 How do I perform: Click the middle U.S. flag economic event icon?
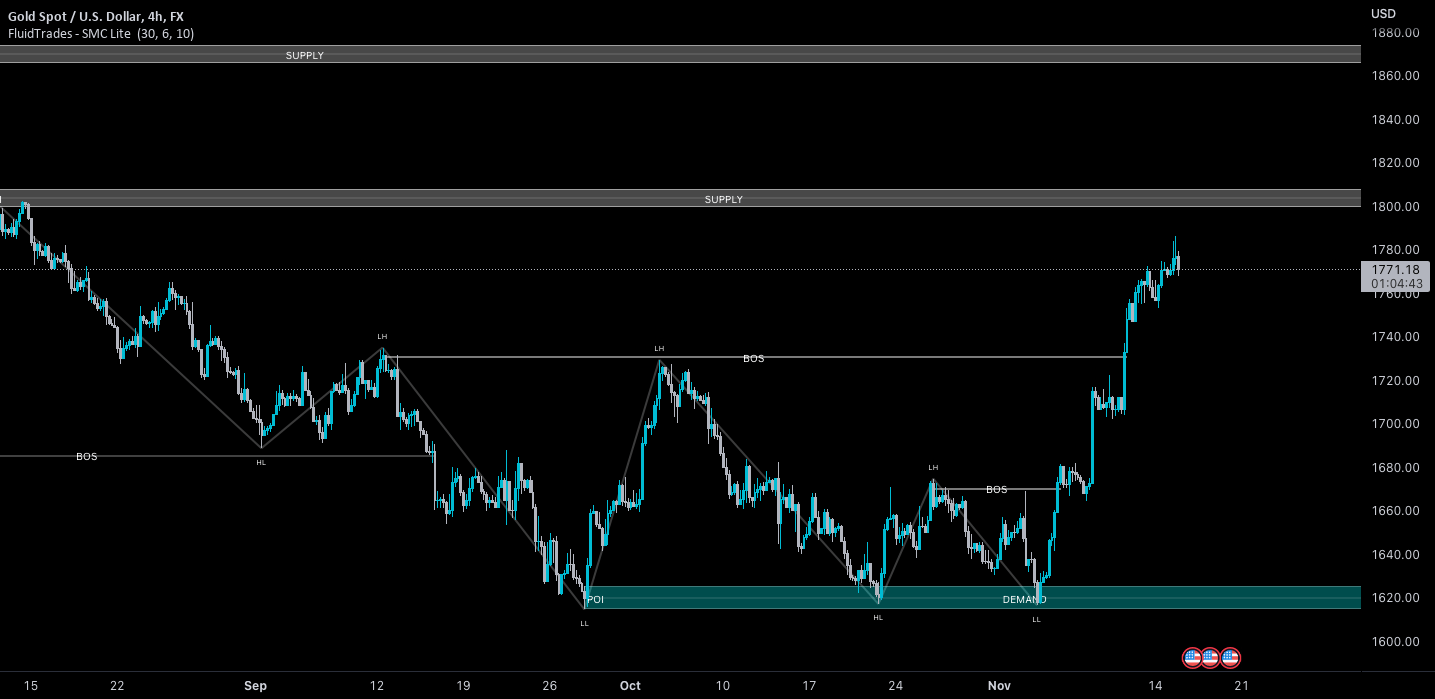pyautogui.click(x=1211, y=657)
